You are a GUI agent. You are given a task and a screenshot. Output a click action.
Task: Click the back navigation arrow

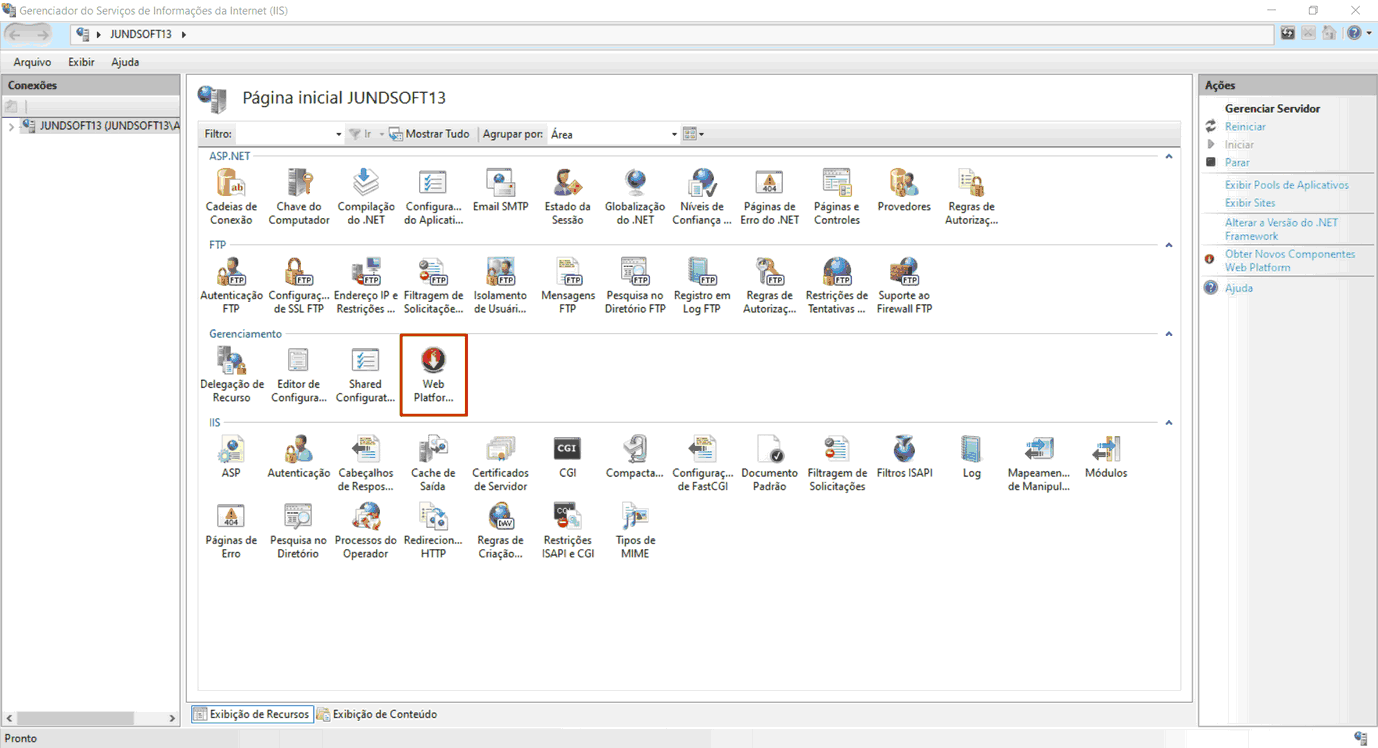click(16, 34)
